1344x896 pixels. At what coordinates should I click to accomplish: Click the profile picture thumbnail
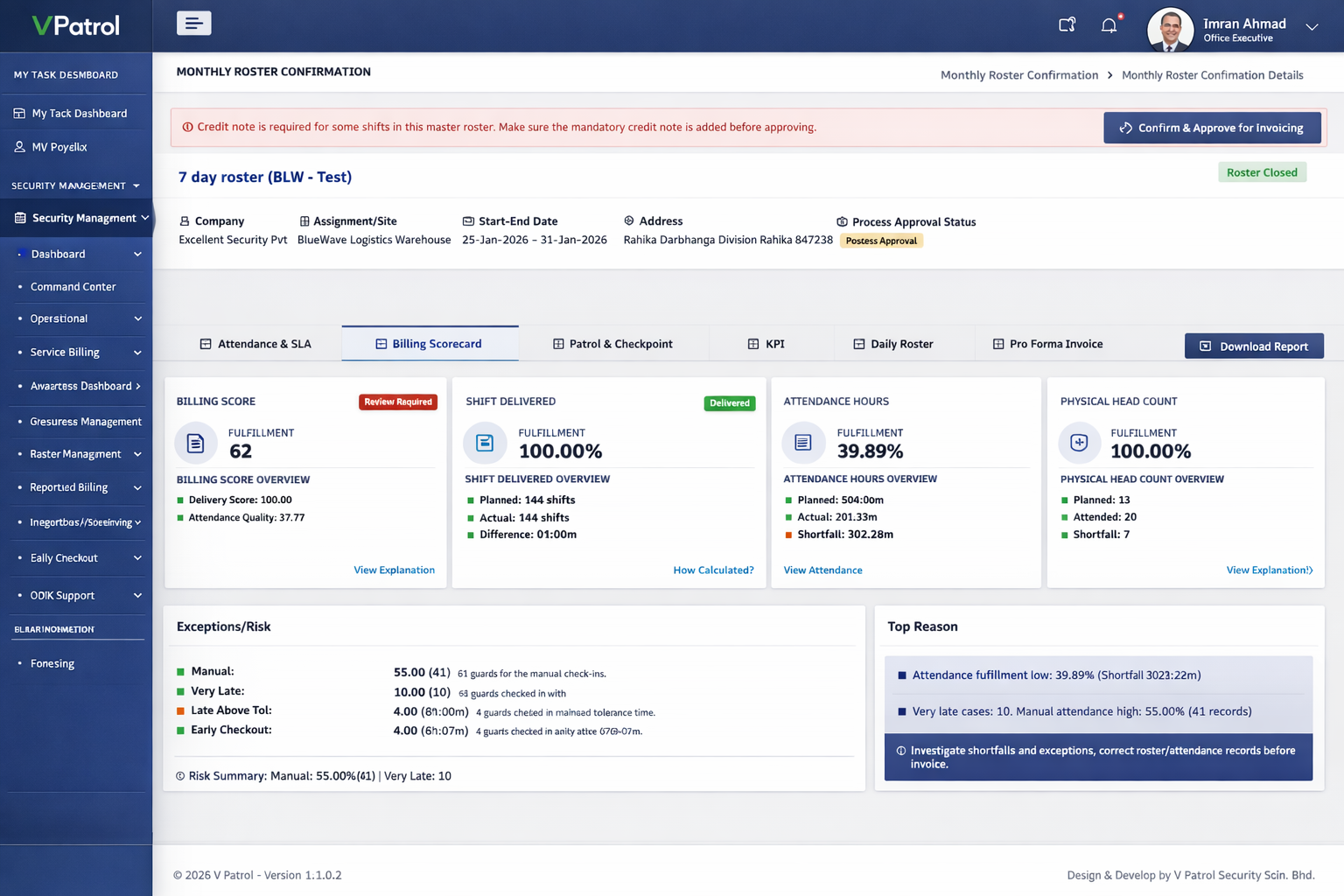tap(1170, 29)
